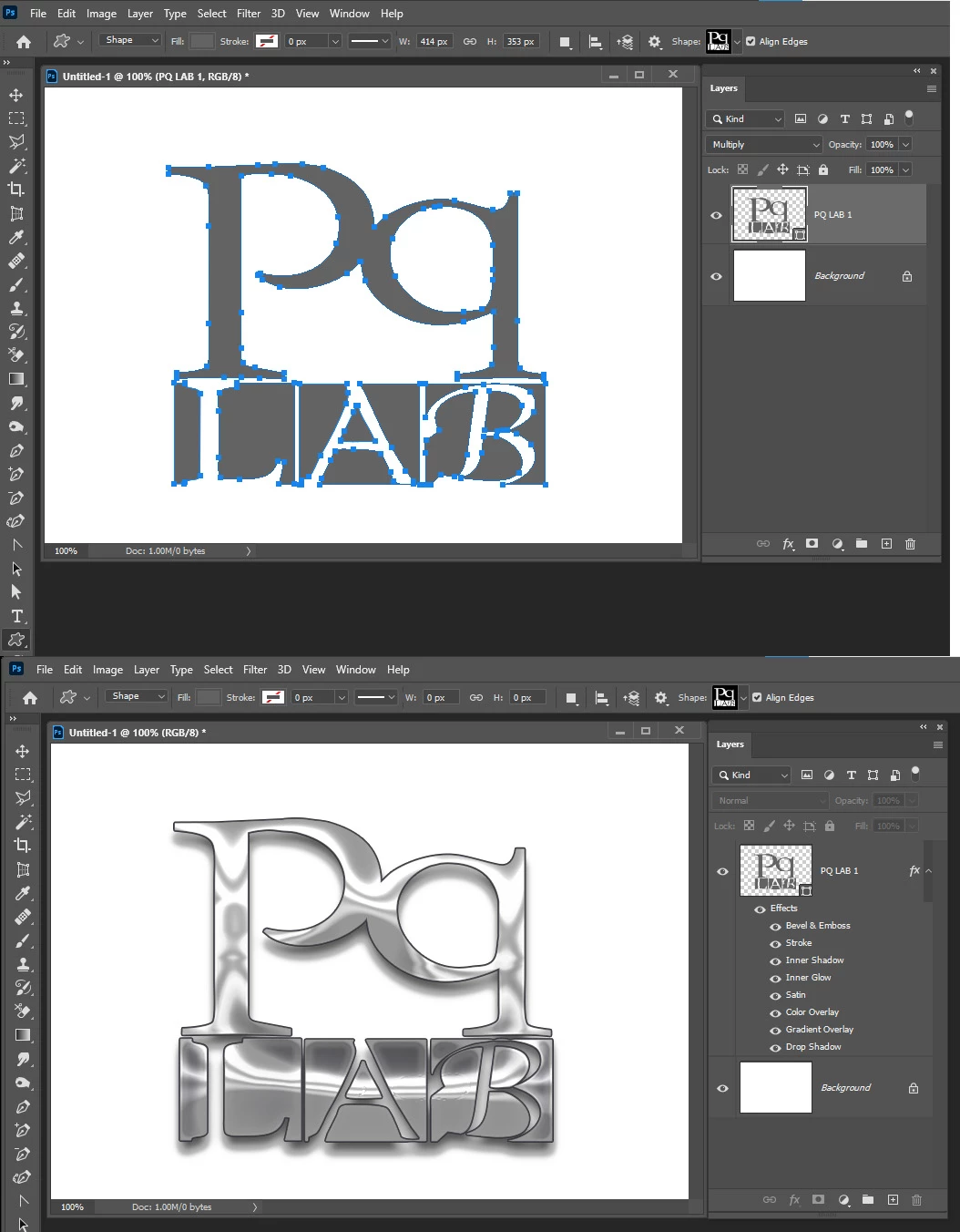The height and width of the screenshot is (1232, 960).
Task: Add a layer mask in top Layers panel
Action: [x=812, y=544]
